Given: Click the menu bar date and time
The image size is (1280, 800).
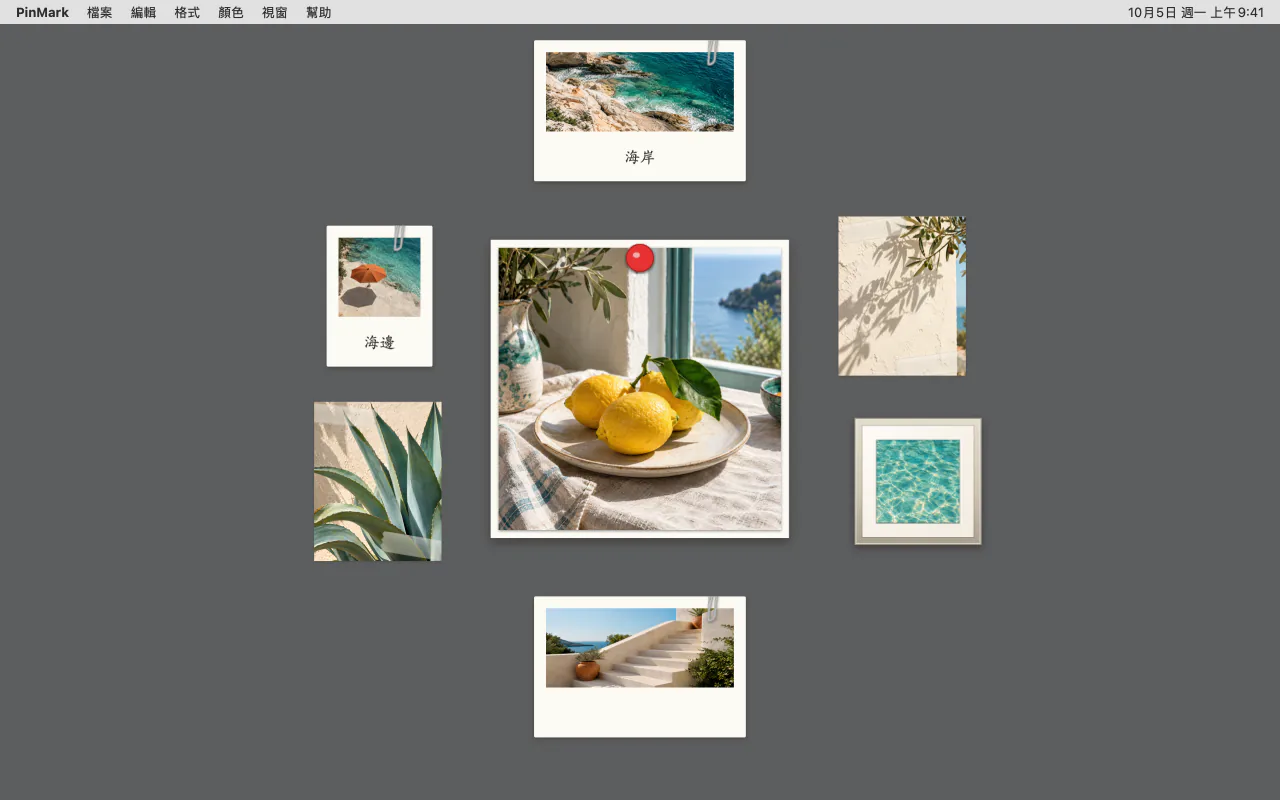Looking at the screenshot, I should [1196, 12].
